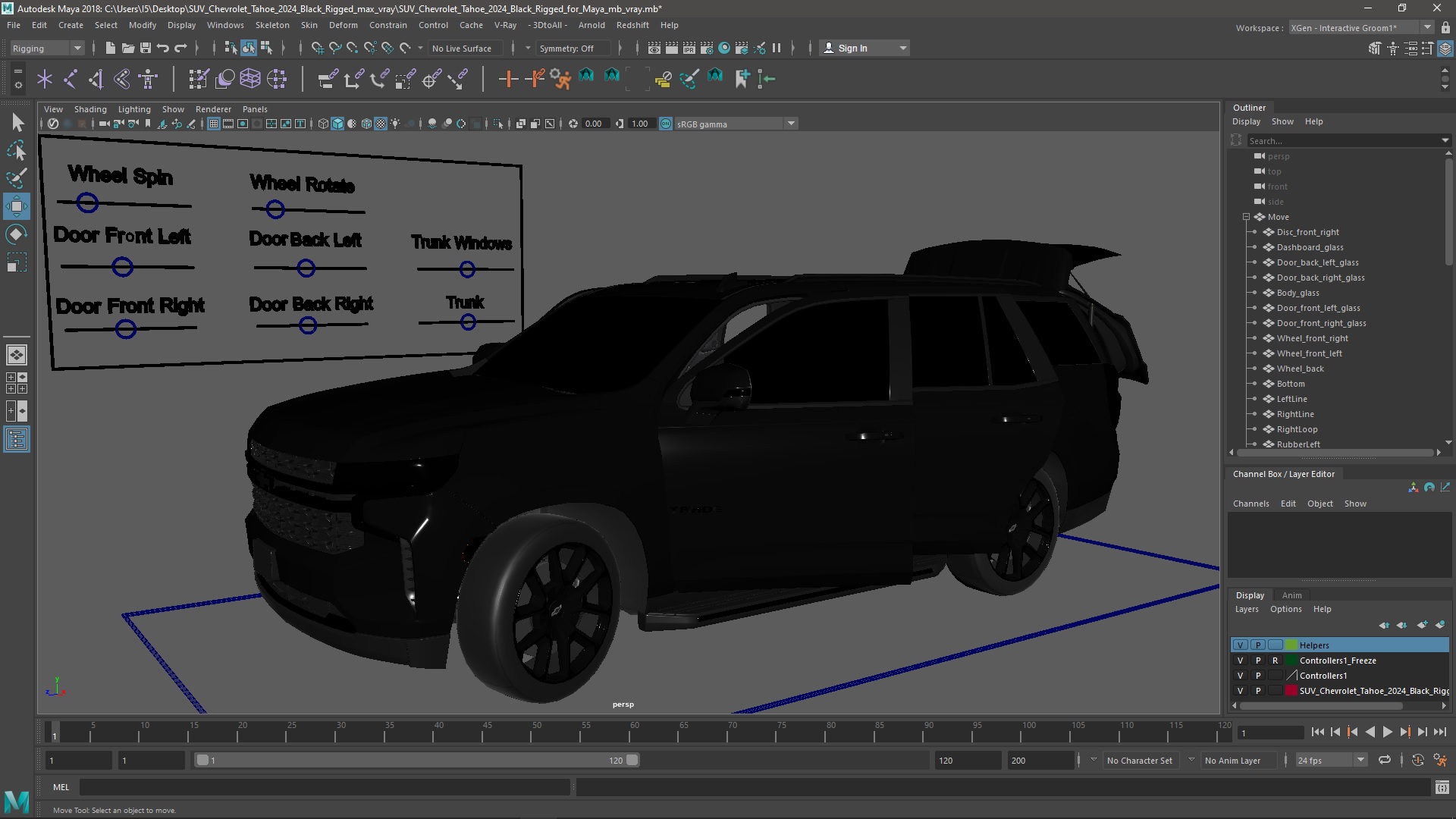Toggle reference R on Controllers1_Freeze layer
Screen dimensions: 1456x819
(1275, 661)
